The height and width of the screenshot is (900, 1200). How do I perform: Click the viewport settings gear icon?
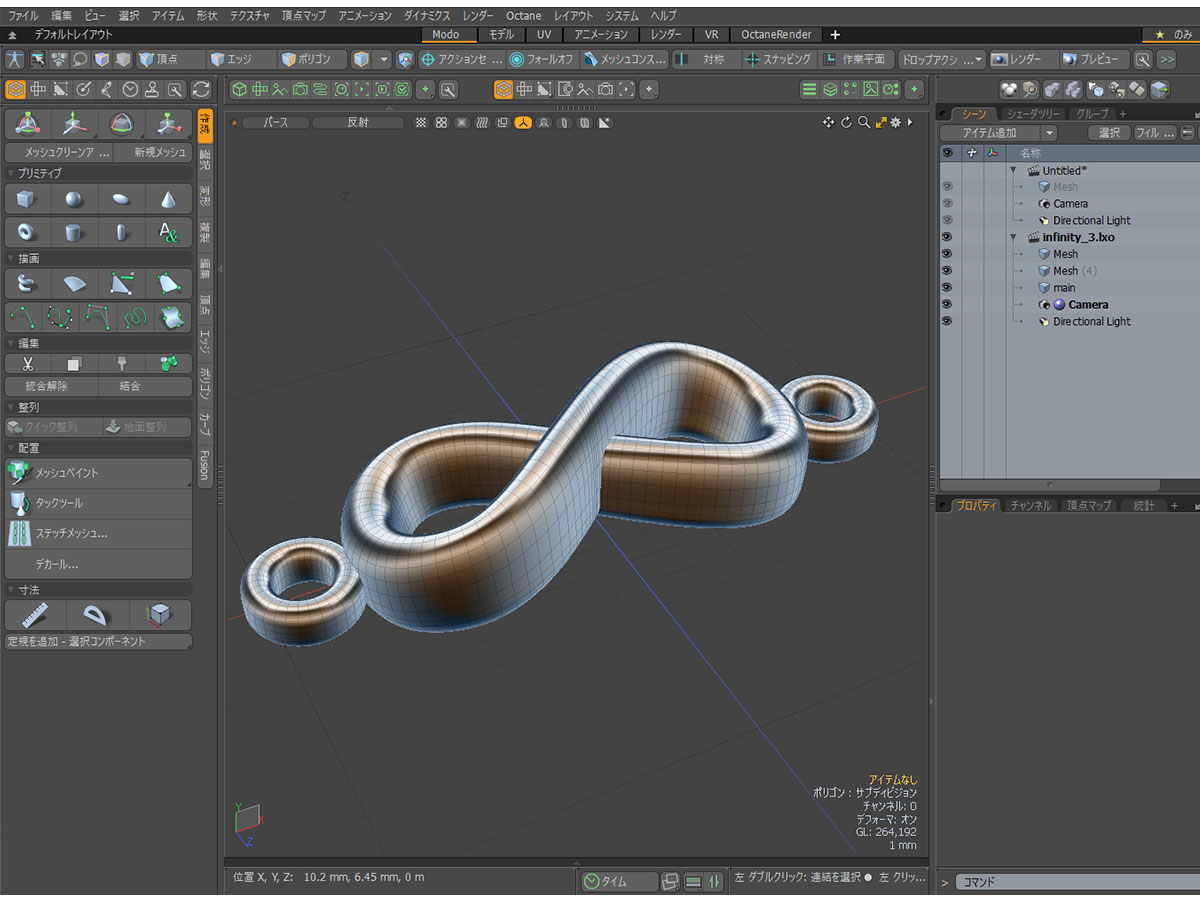pos(895,123)
